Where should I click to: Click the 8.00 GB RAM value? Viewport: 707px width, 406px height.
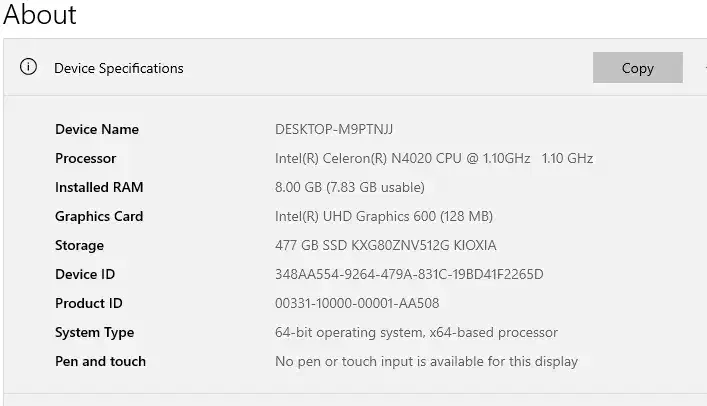click(x=349, y=187)
